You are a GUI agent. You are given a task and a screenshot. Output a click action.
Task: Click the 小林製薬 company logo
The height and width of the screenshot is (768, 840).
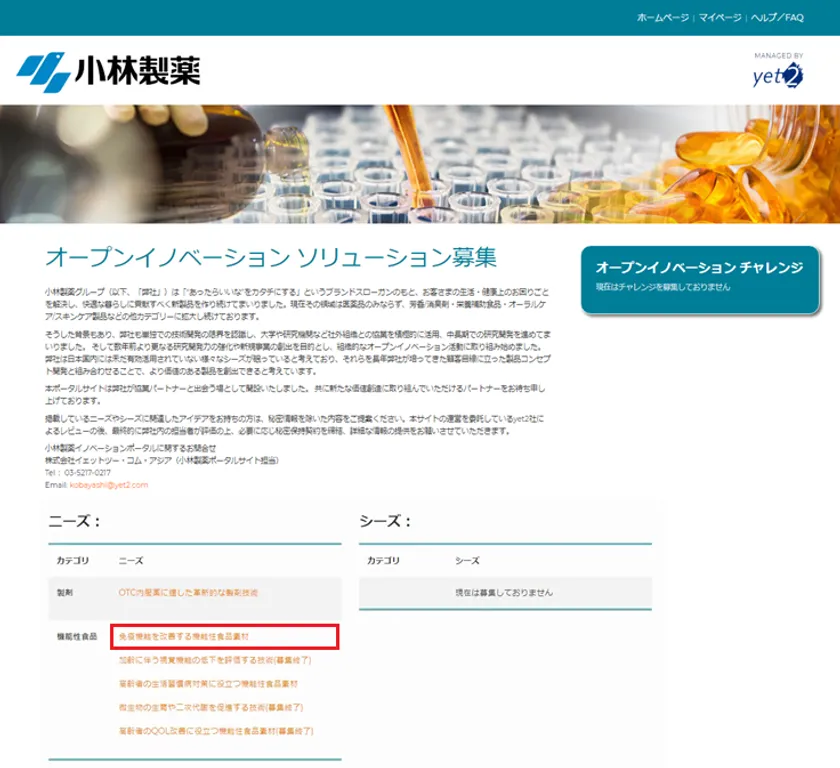(x=109, y=71)
